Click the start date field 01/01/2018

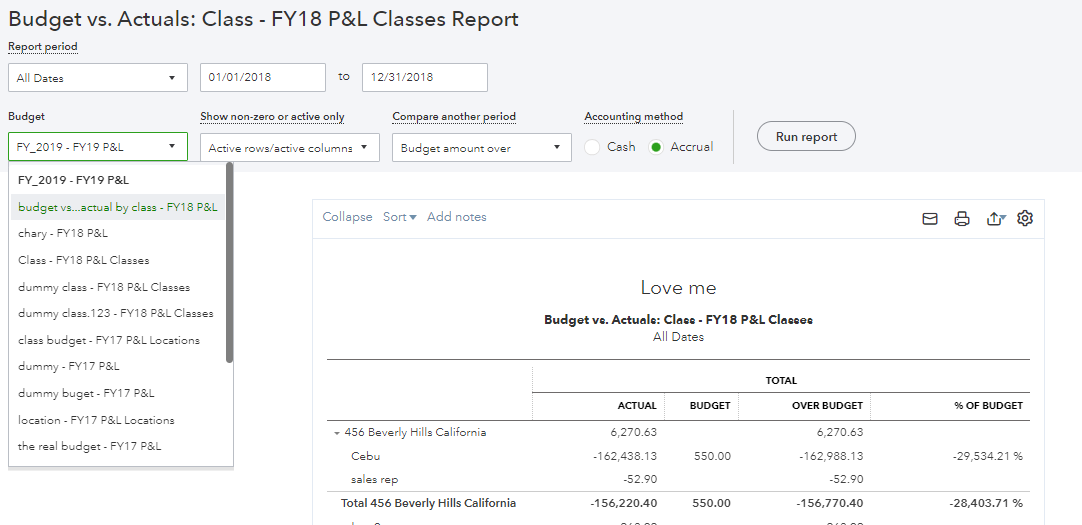pos(262,78)
